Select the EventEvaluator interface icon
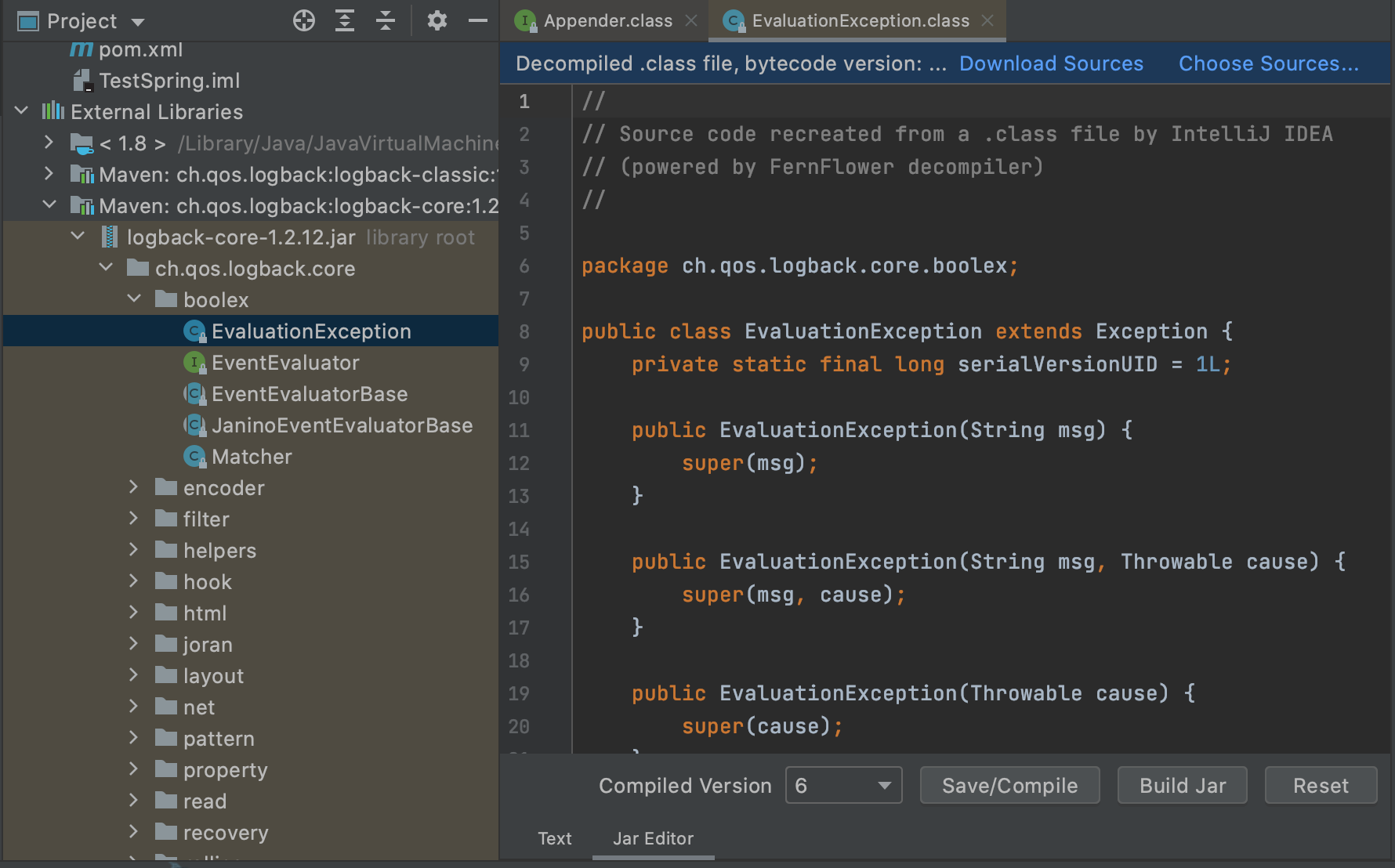The height and width of the screenshot is (868, 1395). click(194, 363)
